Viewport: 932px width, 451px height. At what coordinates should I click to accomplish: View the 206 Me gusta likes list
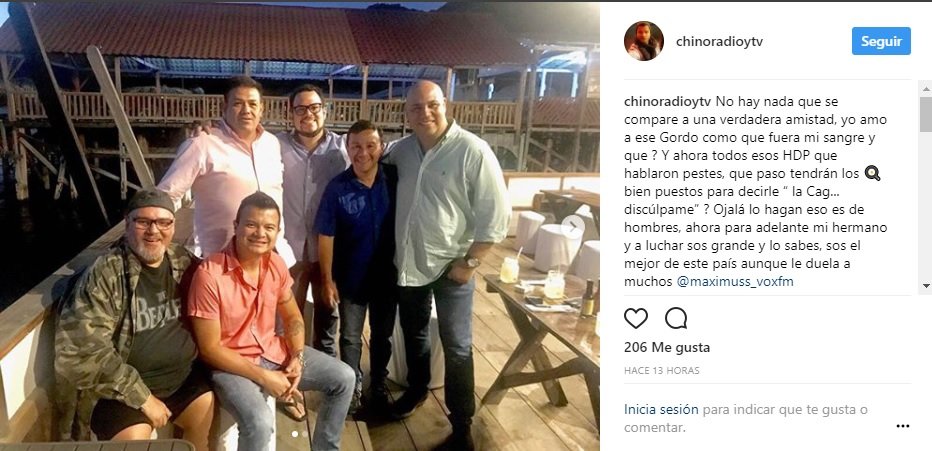pos(667,348)
